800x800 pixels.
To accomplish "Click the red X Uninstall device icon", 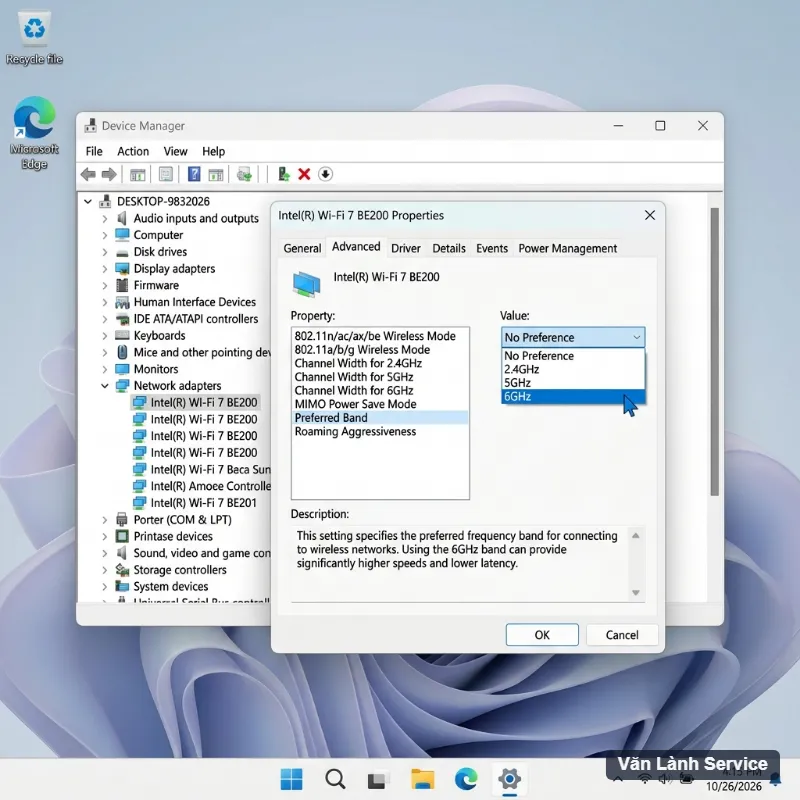I will [304, 174].
